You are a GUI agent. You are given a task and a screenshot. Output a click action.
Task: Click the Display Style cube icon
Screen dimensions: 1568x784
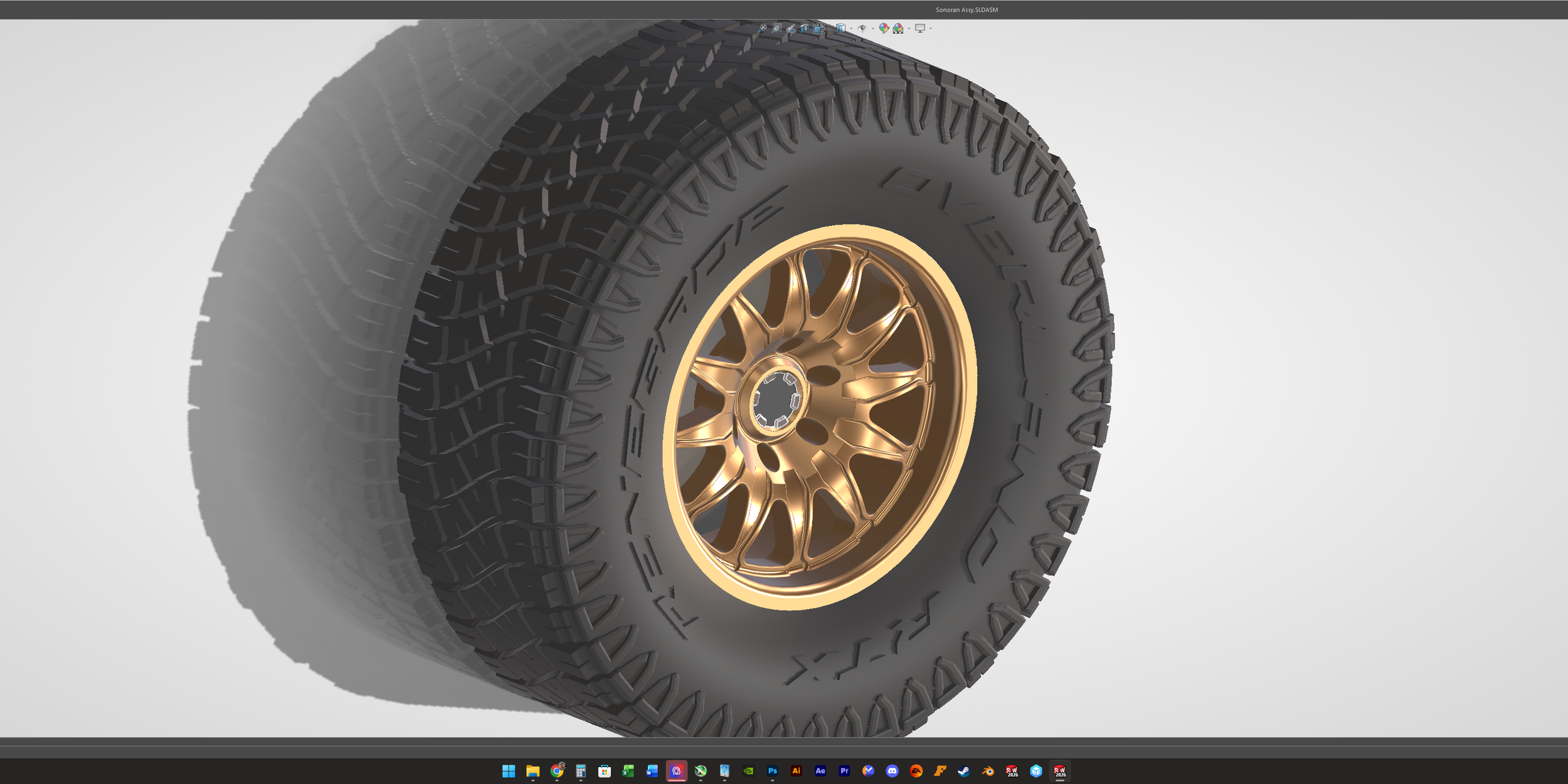[840, 28]
